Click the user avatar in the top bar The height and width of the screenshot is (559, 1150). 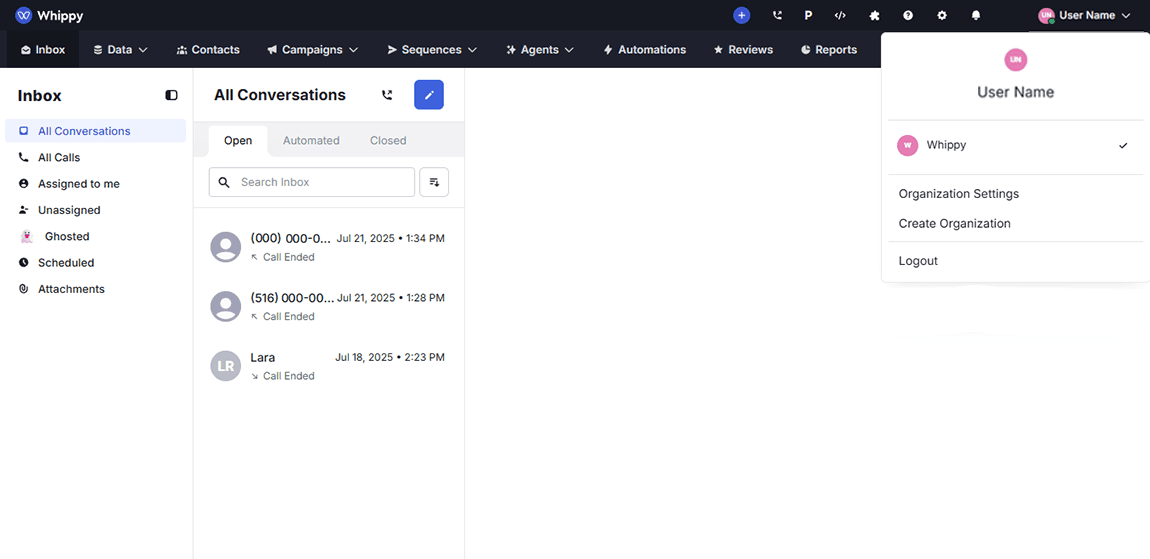coord(1046,15)
